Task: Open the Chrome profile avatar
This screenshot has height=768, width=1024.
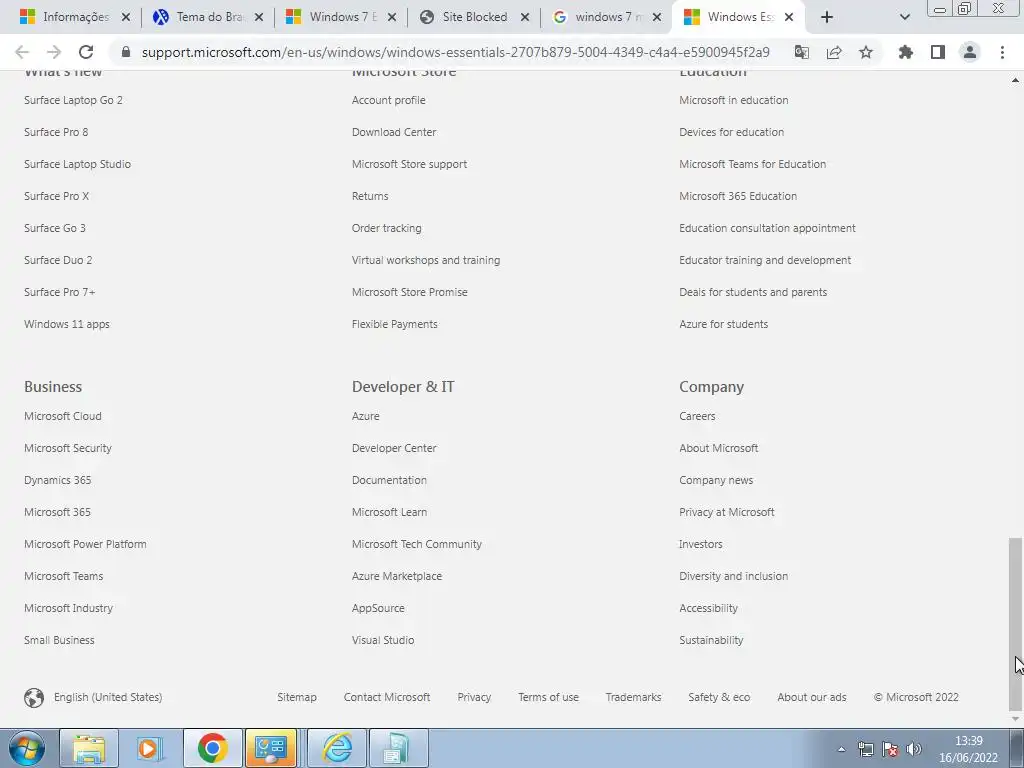Action: click(970, 52)
